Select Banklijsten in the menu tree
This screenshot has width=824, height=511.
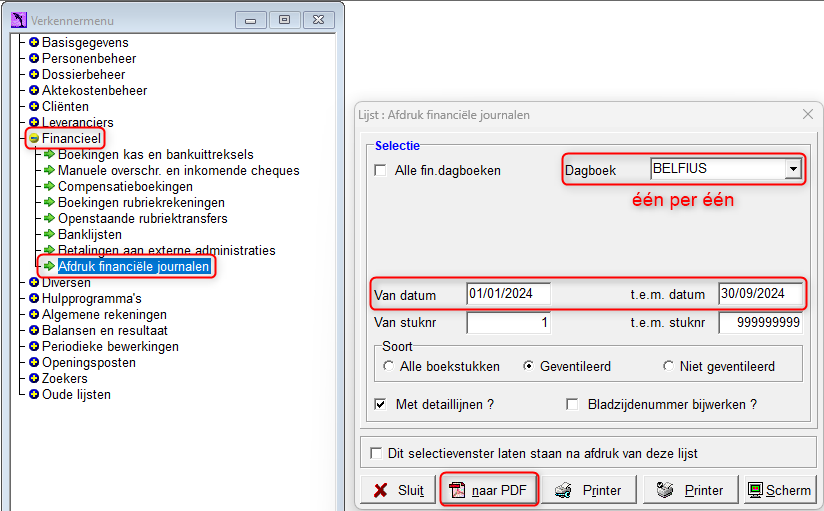pos(90,234)
